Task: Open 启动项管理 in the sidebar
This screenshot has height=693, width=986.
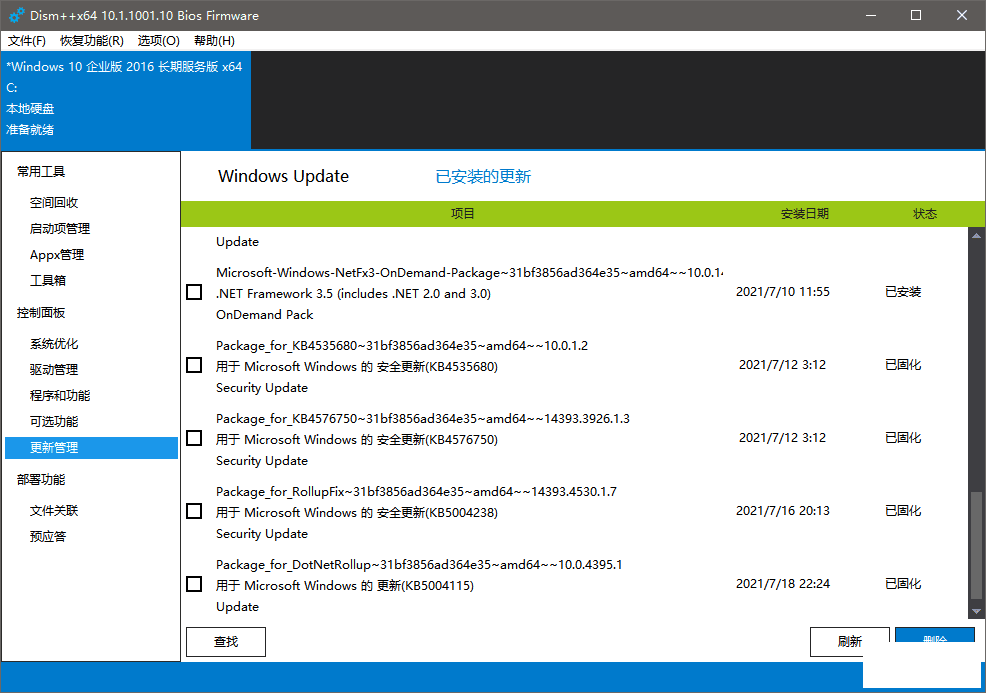Action: click(60, 228)
